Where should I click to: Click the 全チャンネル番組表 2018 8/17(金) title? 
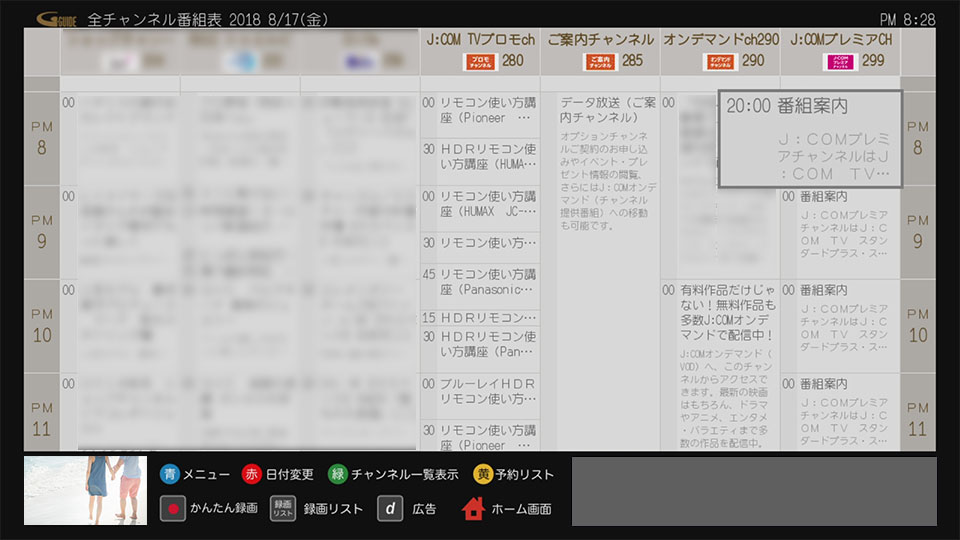[x=208, y=20]
